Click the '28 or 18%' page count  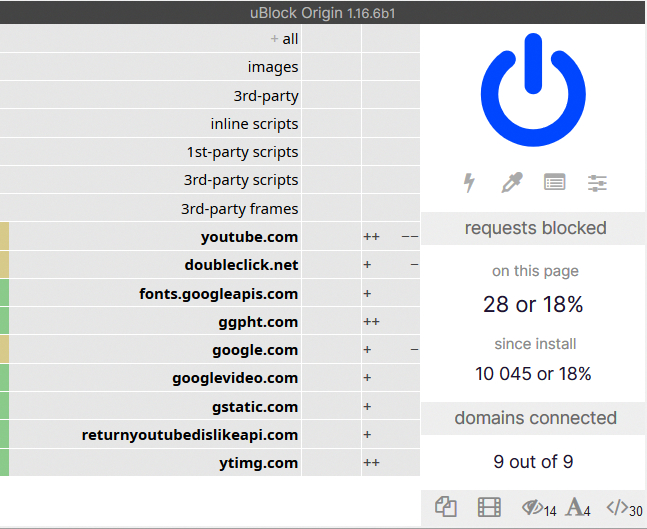pyautogui.click(x=533, y=304)
